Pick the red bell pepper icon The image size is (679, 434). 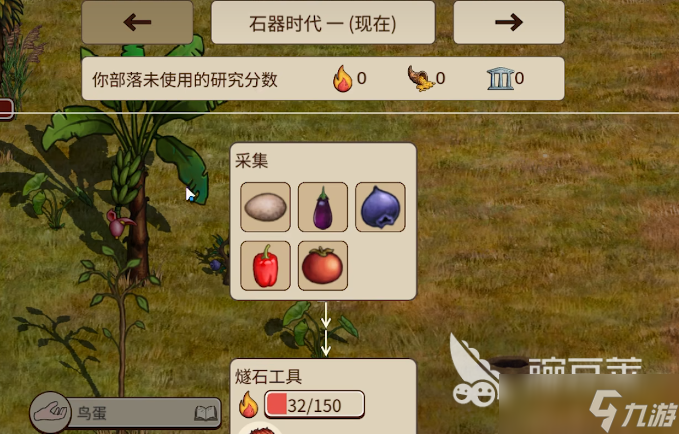click(265, 266)
